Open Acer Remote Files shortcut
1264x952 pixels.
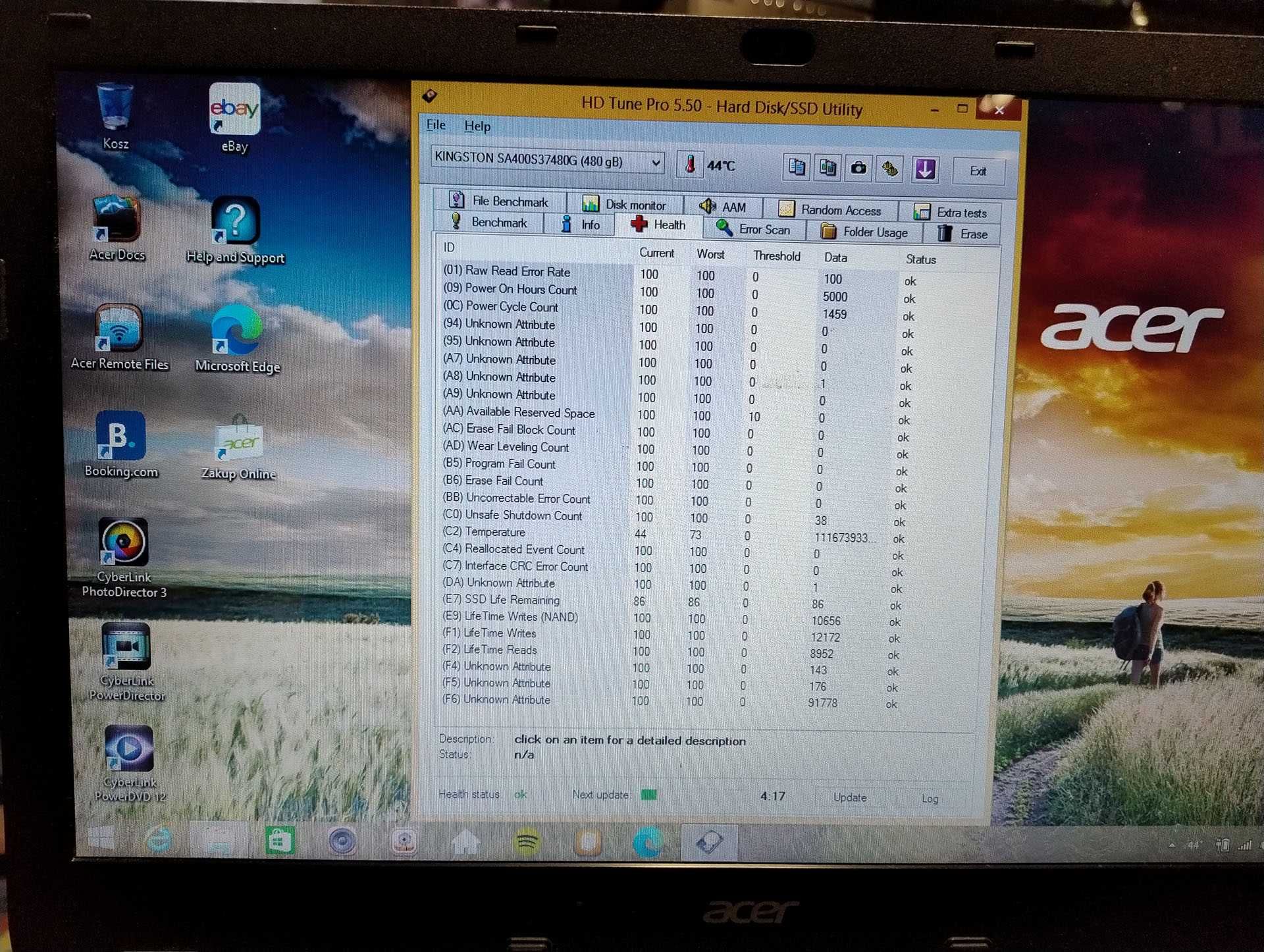pyautogui.click(x=119, y=336)
